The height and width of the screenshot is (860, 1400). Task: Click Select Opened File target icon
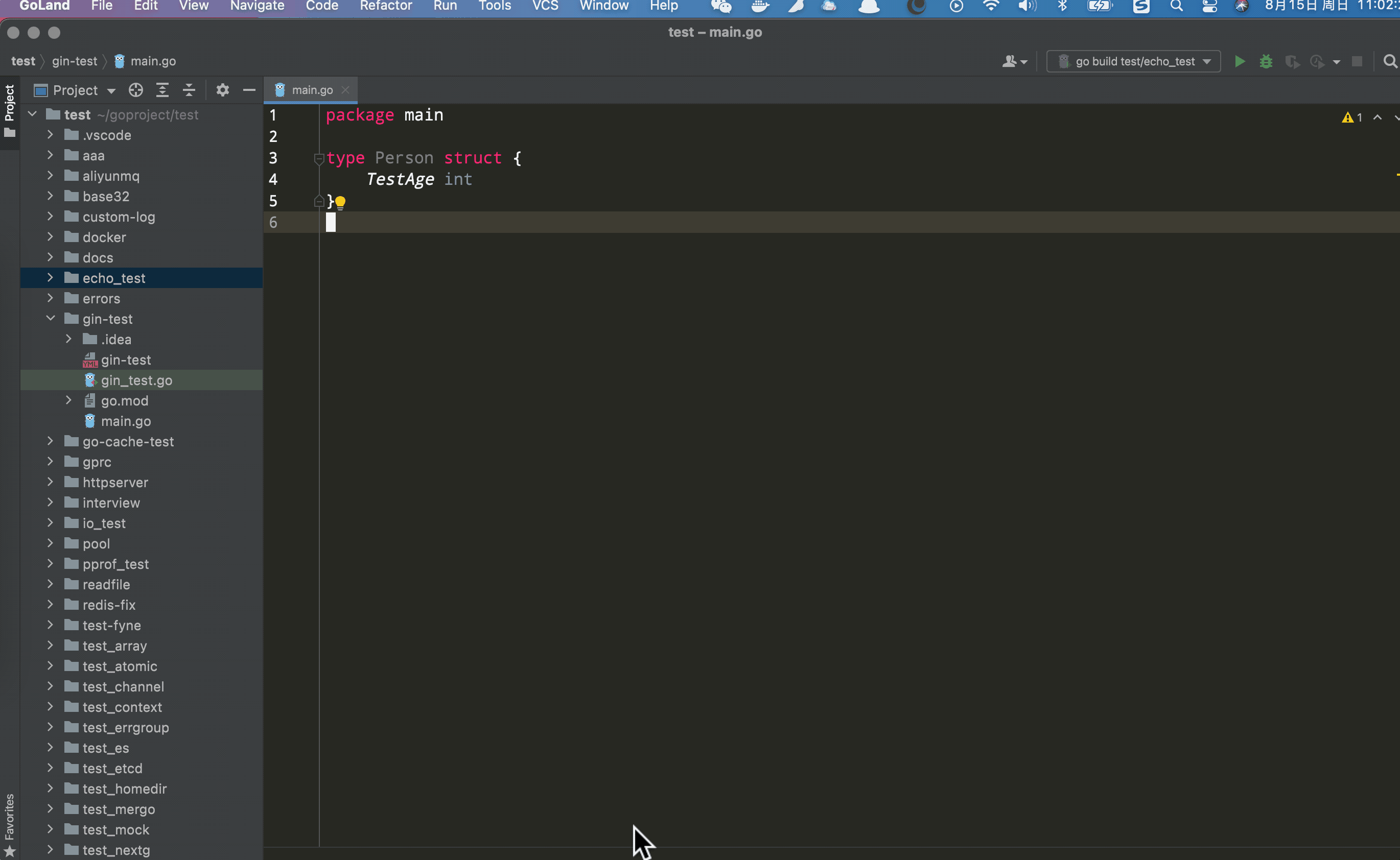[x=135, y=90]
